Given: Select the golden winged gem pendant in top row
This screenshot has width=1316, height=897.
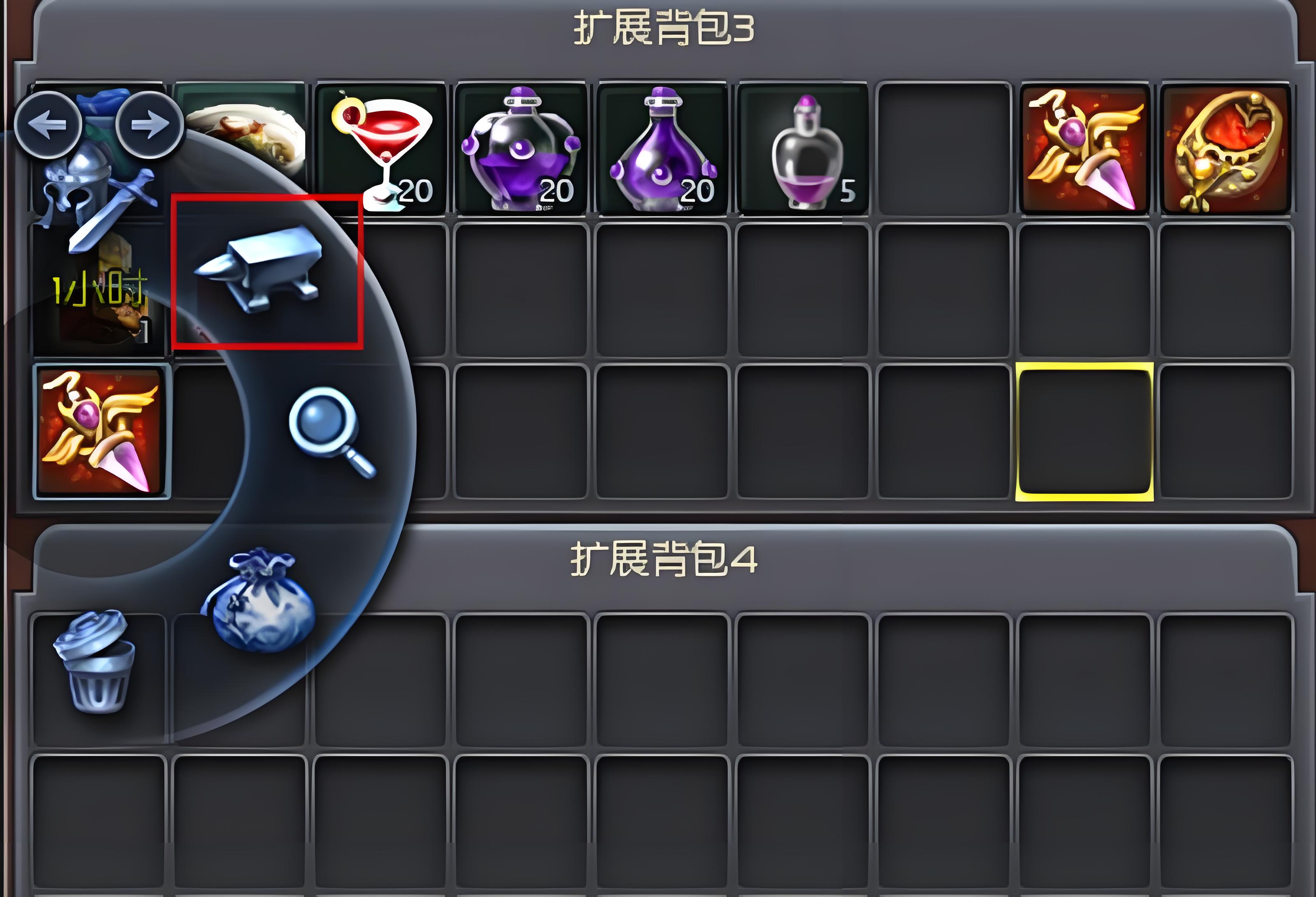Looking at the screenshot, I should [1084, 149].
